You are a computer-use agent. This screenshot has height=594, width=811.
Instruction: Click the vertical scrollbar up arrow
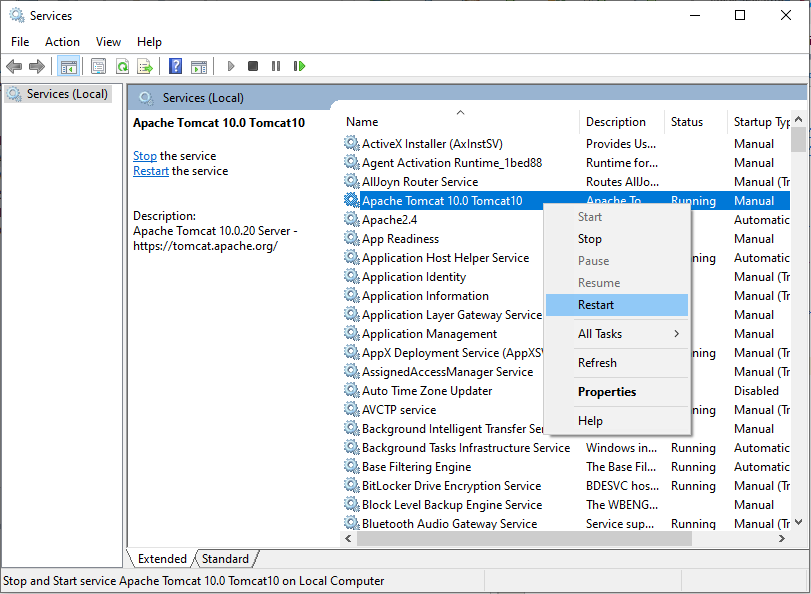point(798,120)
